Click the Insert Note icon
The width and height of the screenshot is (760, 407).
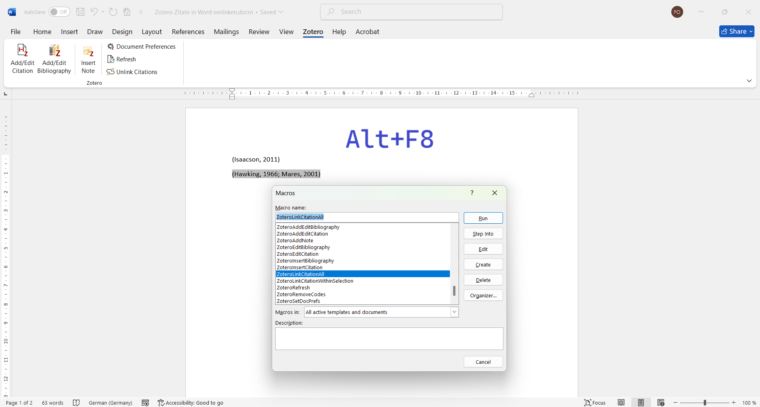[88, 51]
